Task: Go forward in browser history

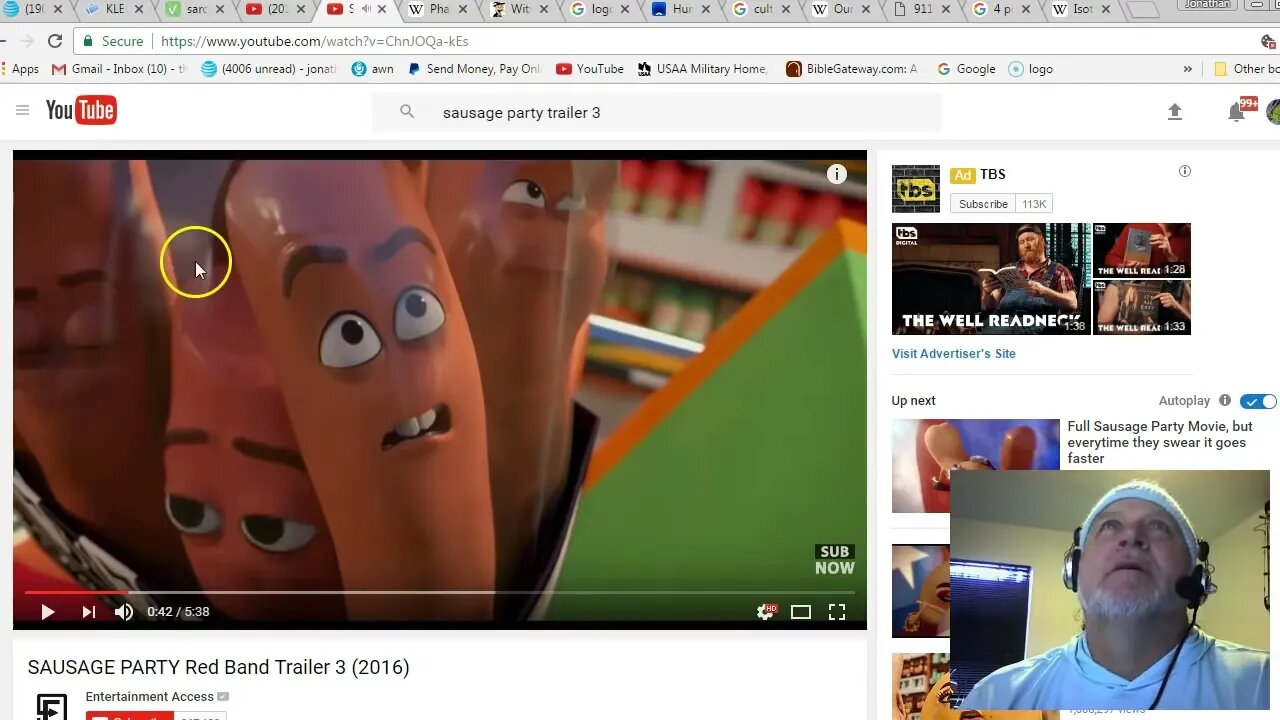Action: (25, 41)
